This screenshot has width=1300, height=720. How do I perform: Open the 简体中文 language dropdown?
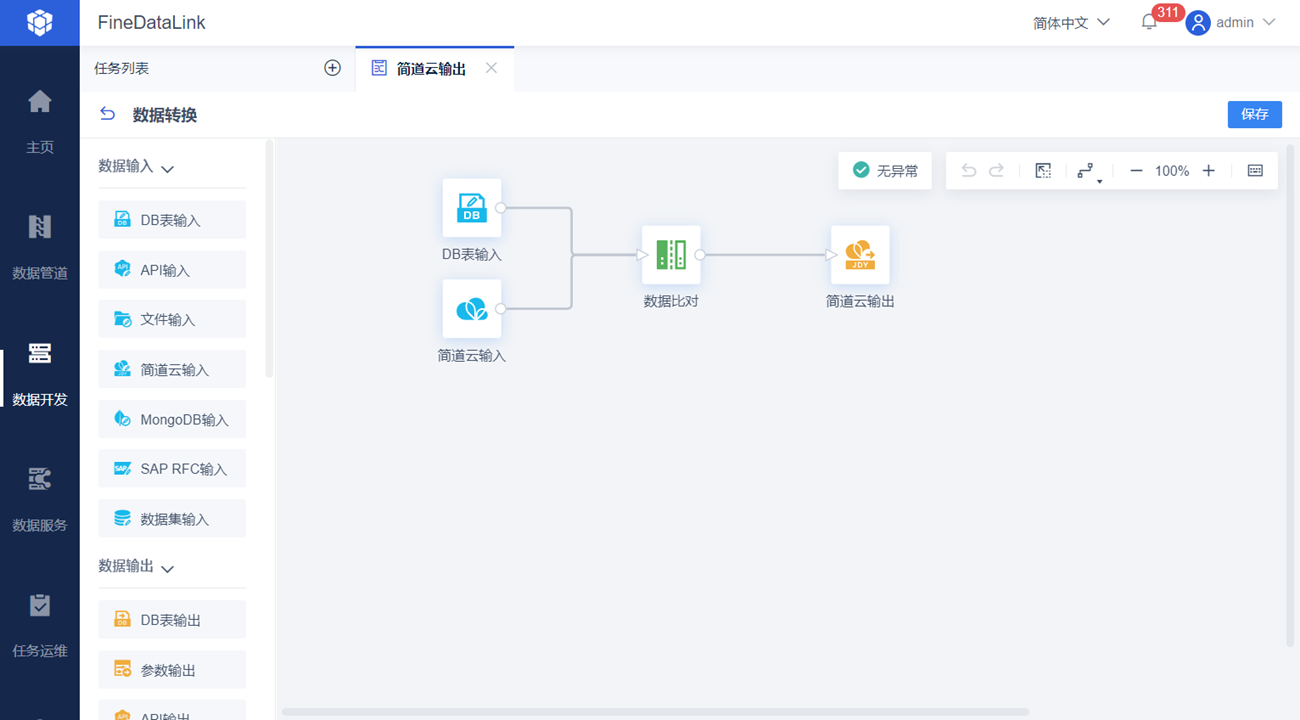[1071, 22]
